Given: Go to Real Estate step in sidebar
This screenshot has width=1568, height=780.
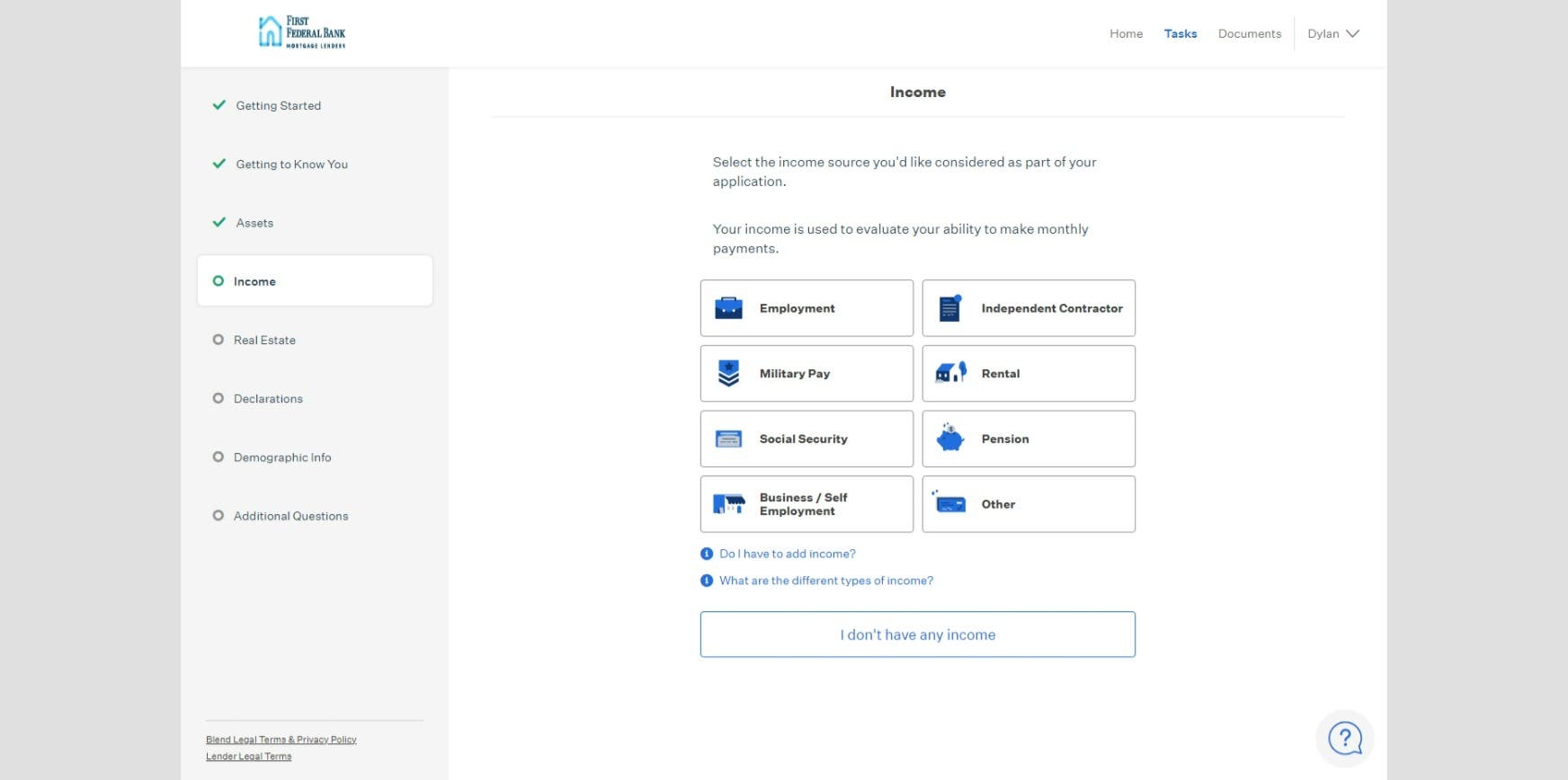Looking at the screenshot, I should click(x=264, y=340).
